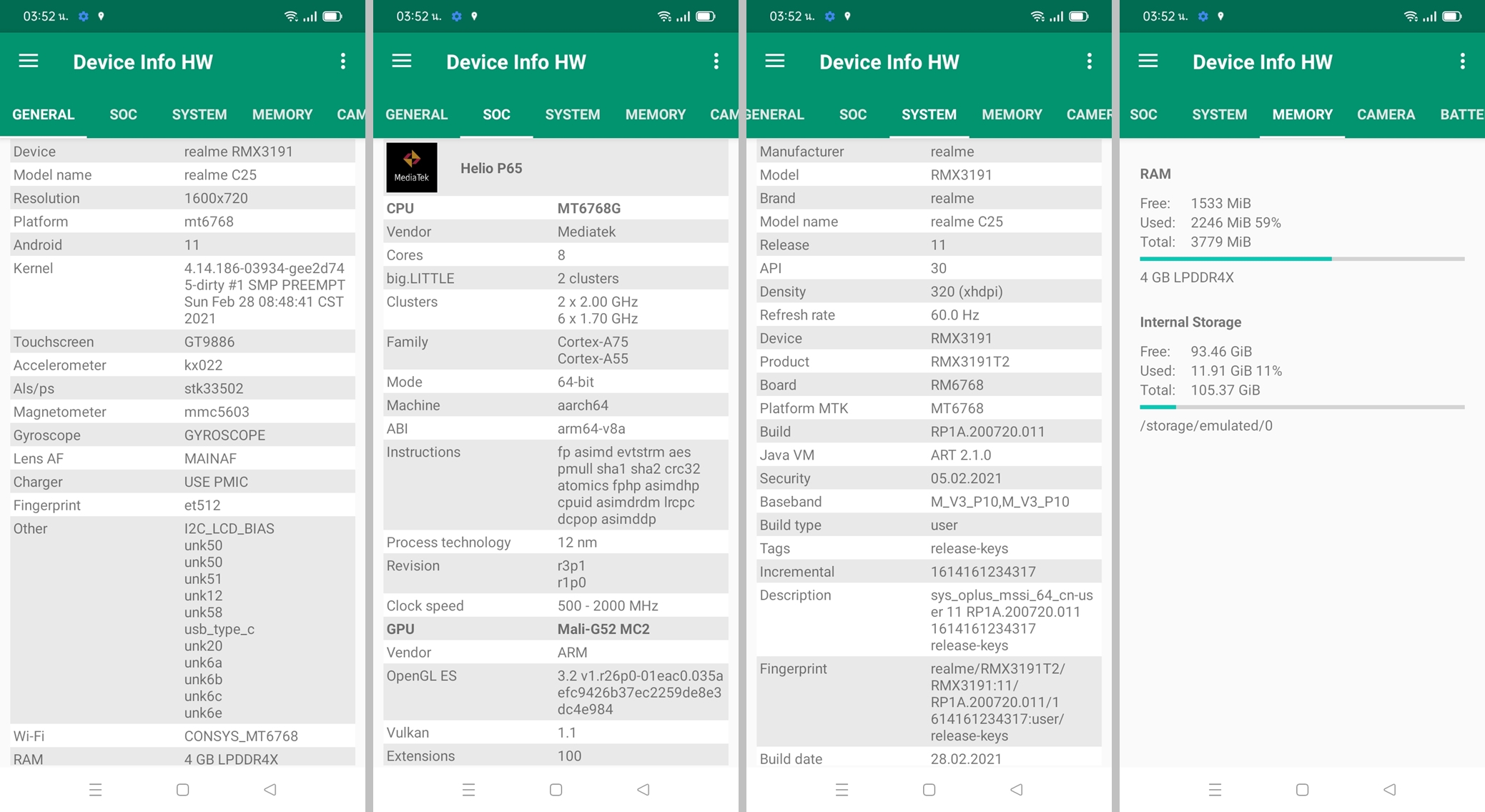This screenshot has width=1485, height=812.
Task: Tap Magnetometer mmc5603 row
Action: click(183, 412)
